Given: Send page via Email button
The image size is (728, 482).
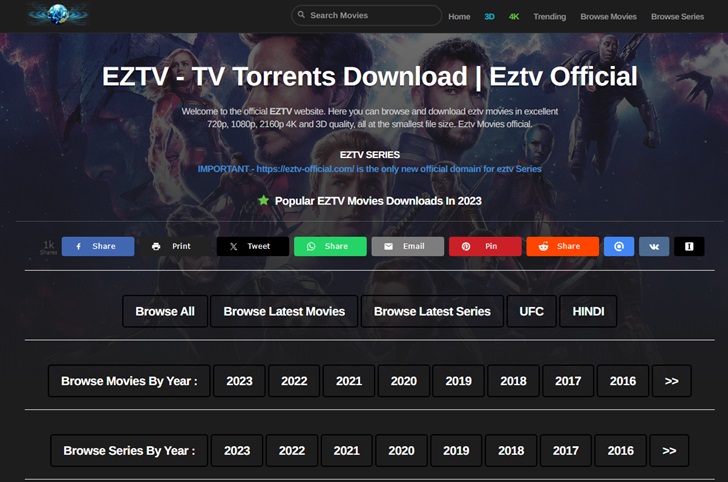Looking at the screenshot, I should click(408, 246).
